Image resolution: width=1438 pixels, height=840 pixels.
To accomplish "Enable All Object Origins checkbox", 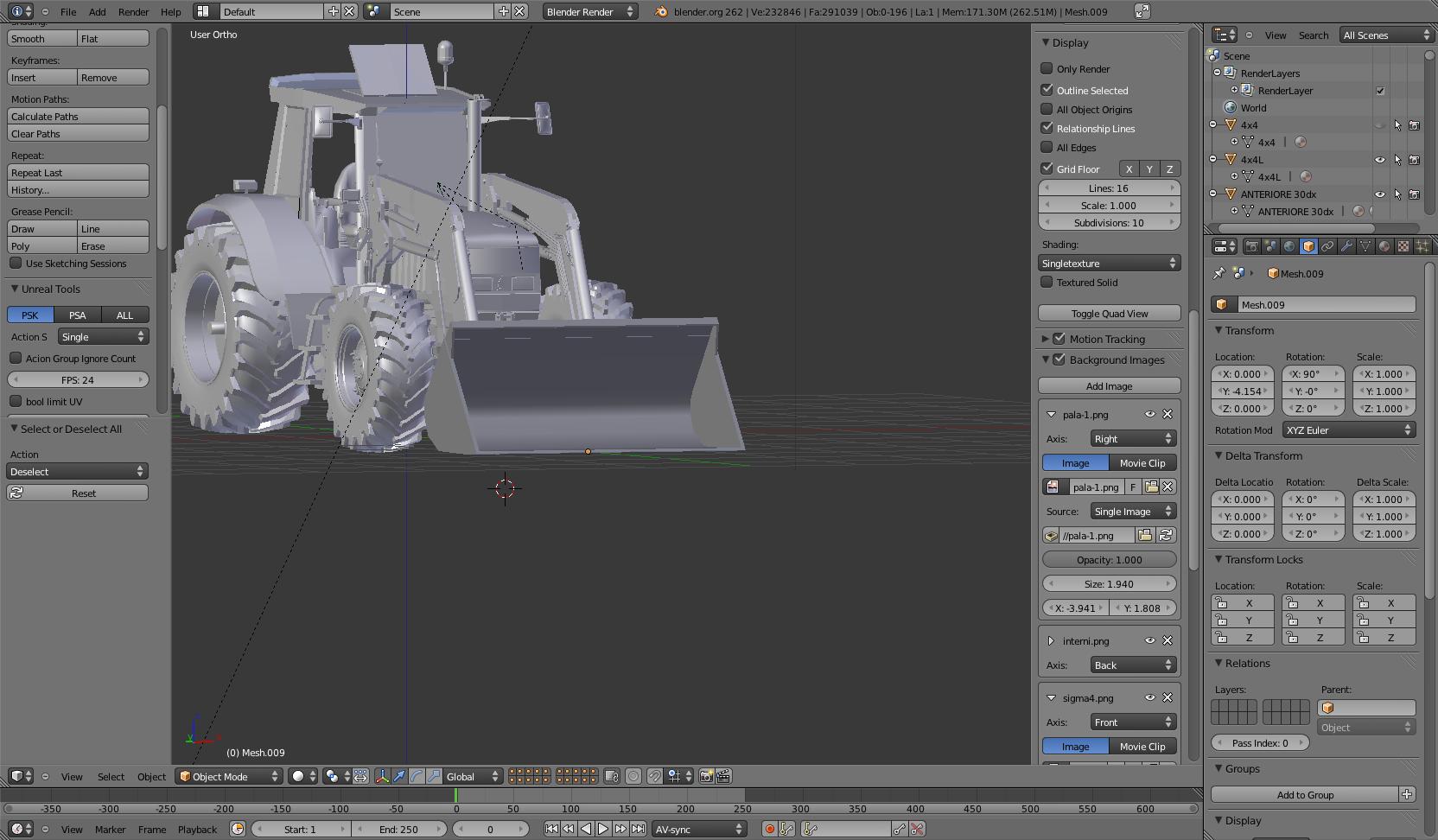I will [1047, 109].
